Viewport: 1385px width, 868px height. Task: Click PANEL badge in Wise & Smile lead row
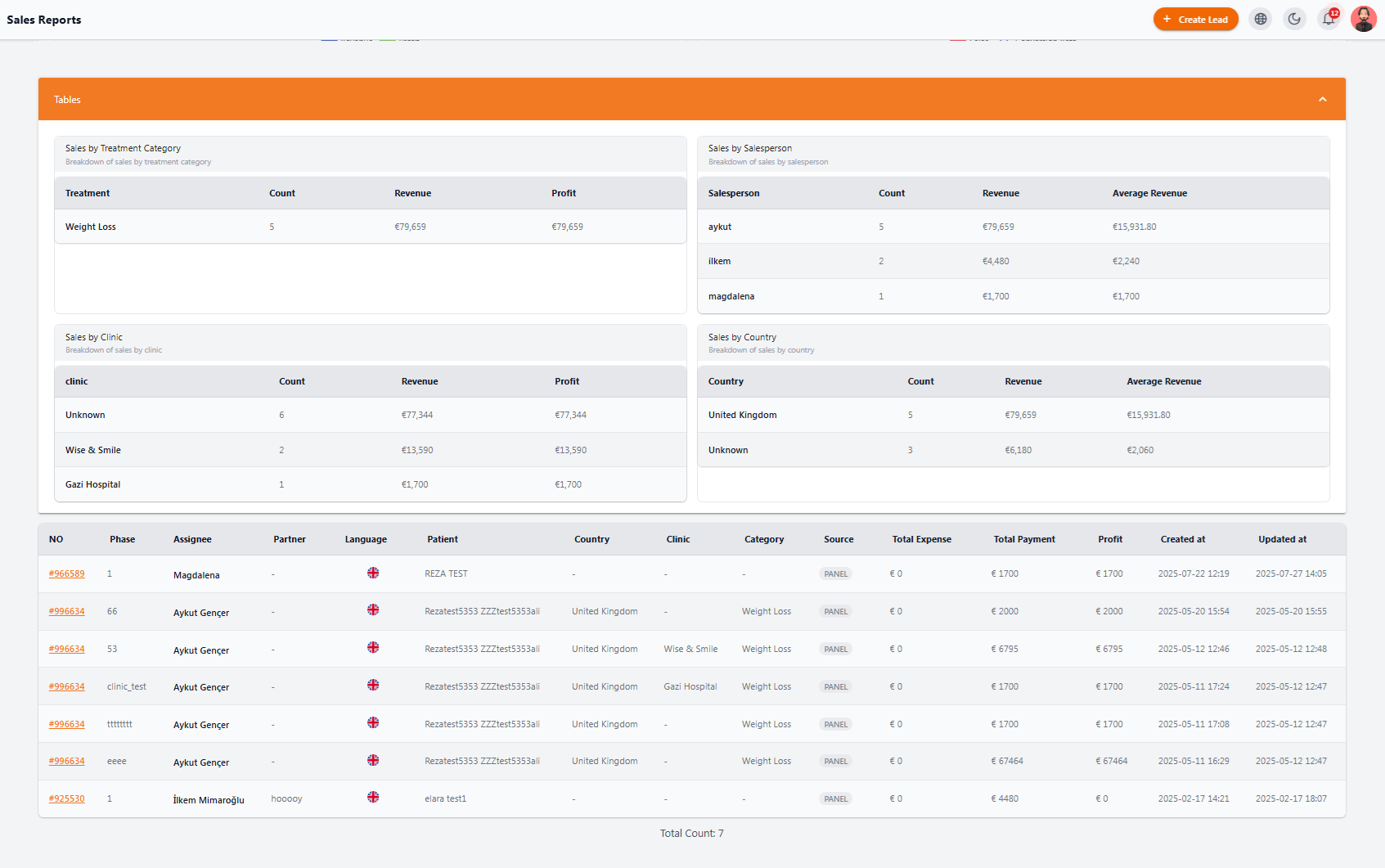tap(835, 649)
